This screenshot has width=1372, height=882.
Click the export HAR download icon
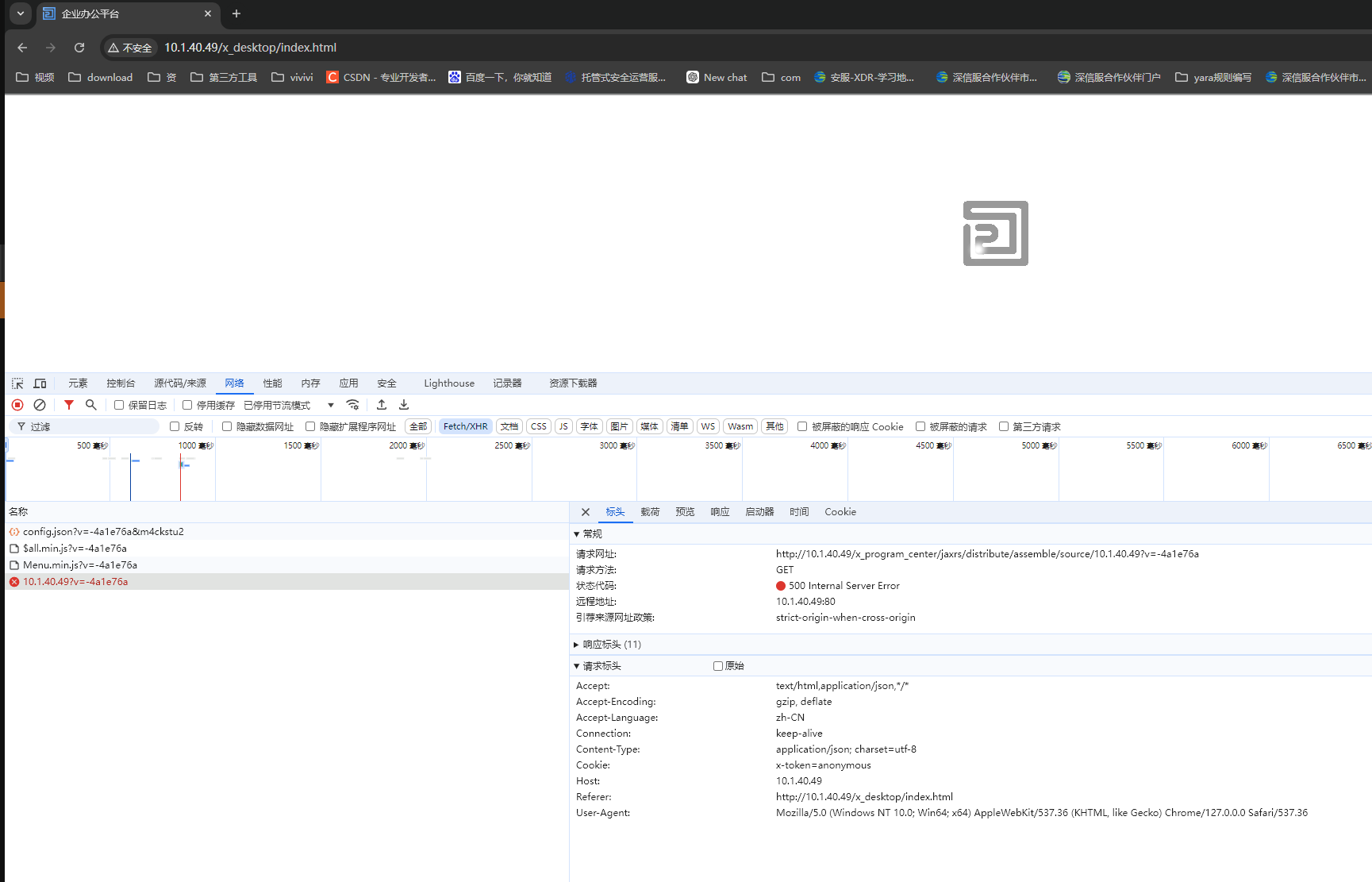pyautogui.click(x=404, y=405)
